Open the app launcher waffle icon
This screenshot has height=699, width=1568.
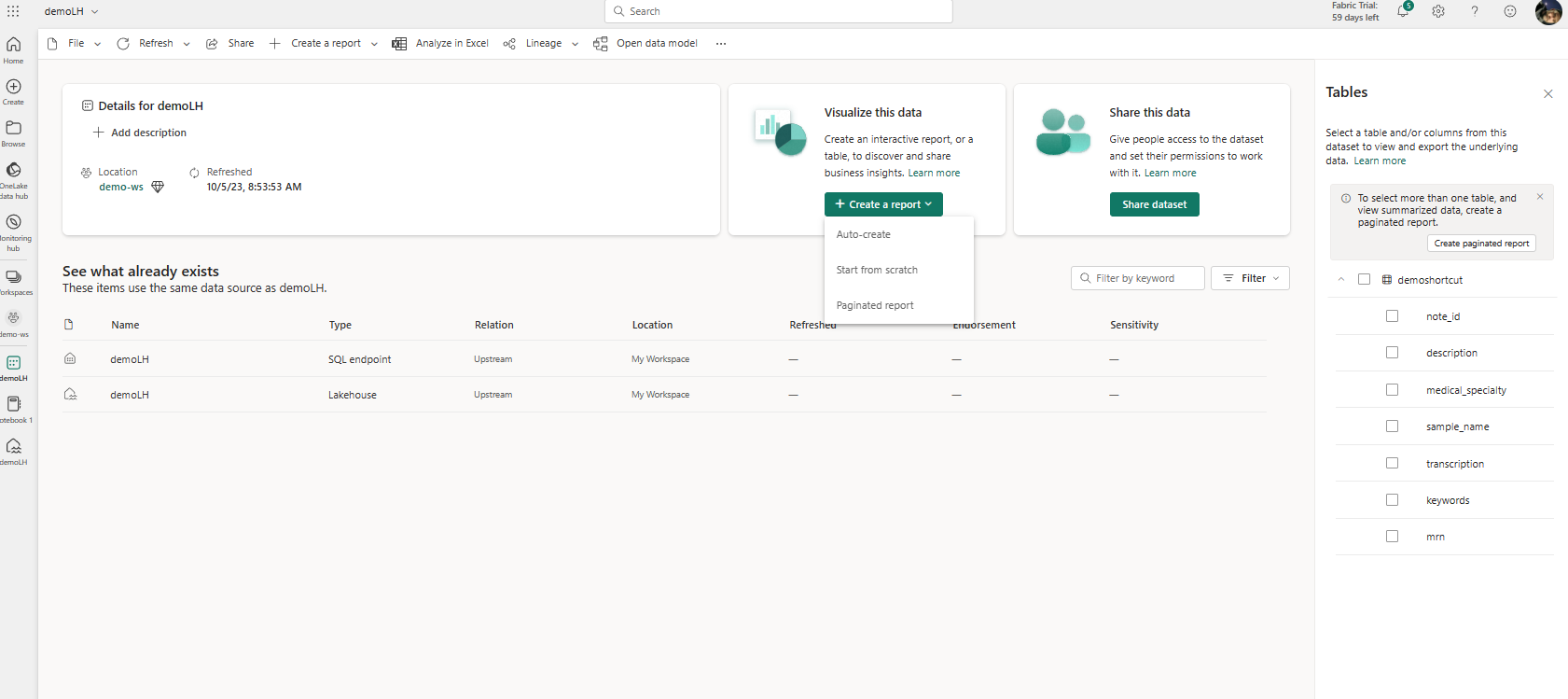[13, 11]
